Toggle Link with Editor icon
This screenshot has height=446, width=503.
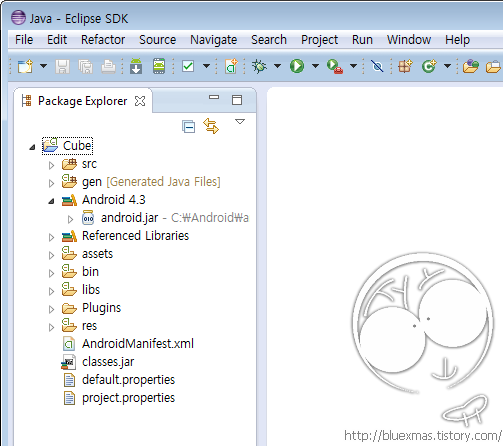coord(211,126)
